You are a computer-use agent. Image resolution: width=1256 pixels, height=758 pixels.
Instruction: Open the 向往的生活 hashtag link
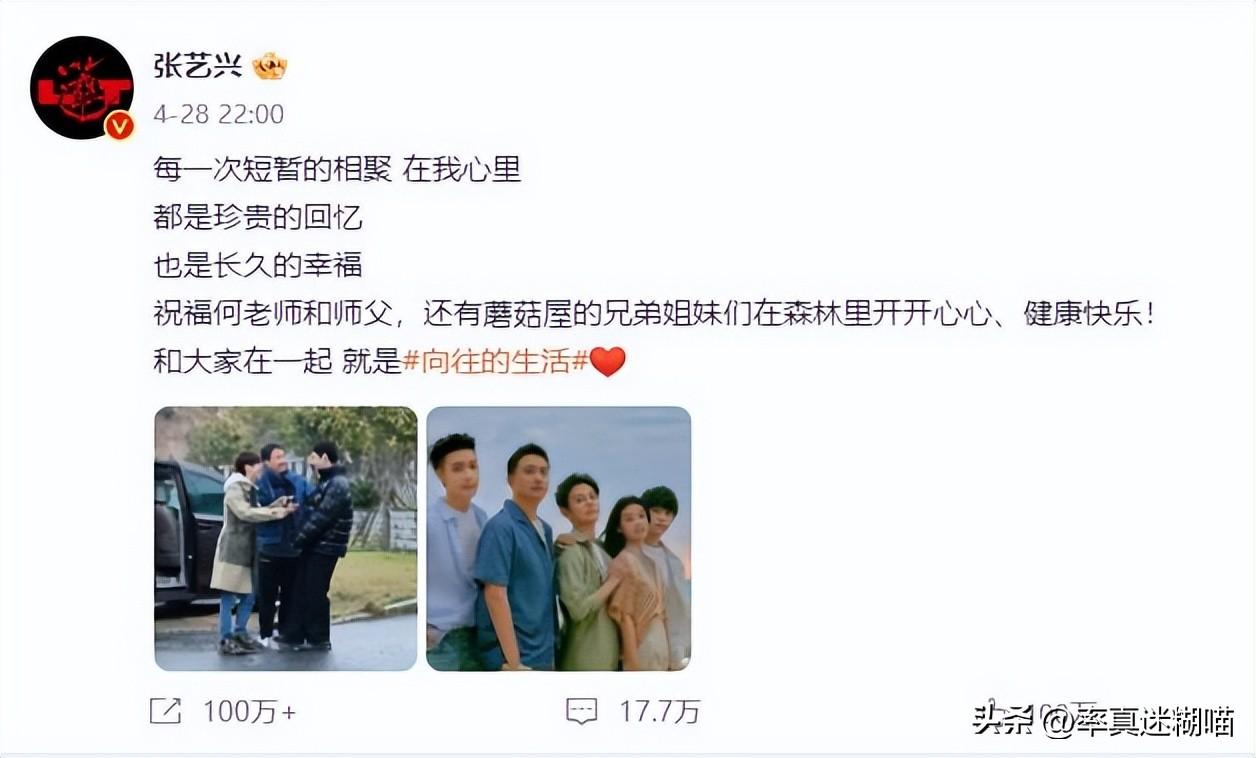click(x=495, y=361)
